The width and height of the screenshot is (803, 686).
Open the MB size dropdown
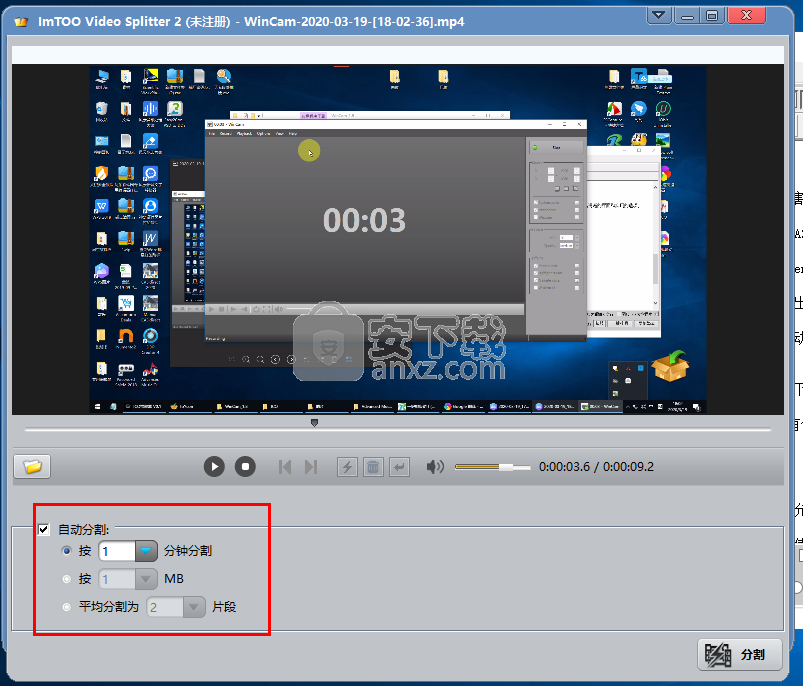click(146, 579)
